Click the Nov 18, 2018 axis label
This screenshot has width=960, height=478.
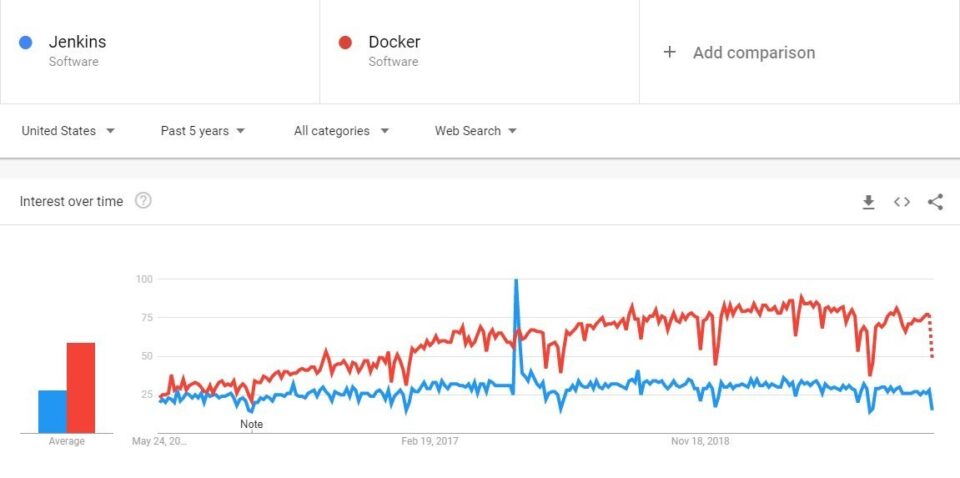700,441
